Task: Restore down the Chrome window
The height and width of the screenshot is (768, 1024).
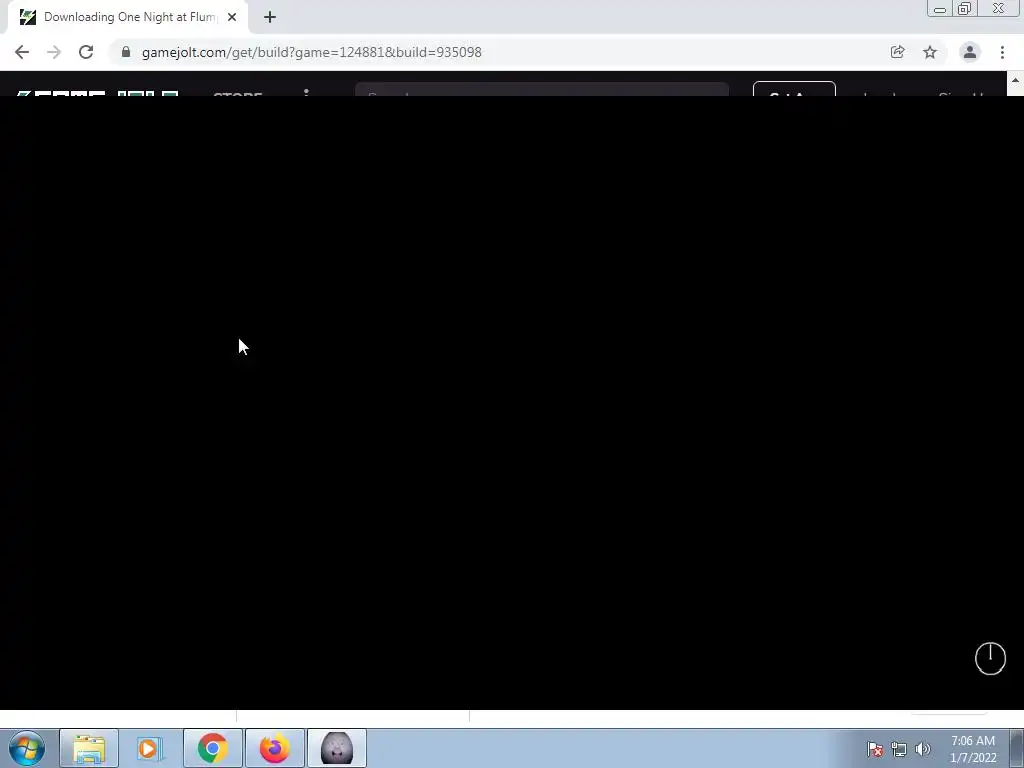Action: 964,9
